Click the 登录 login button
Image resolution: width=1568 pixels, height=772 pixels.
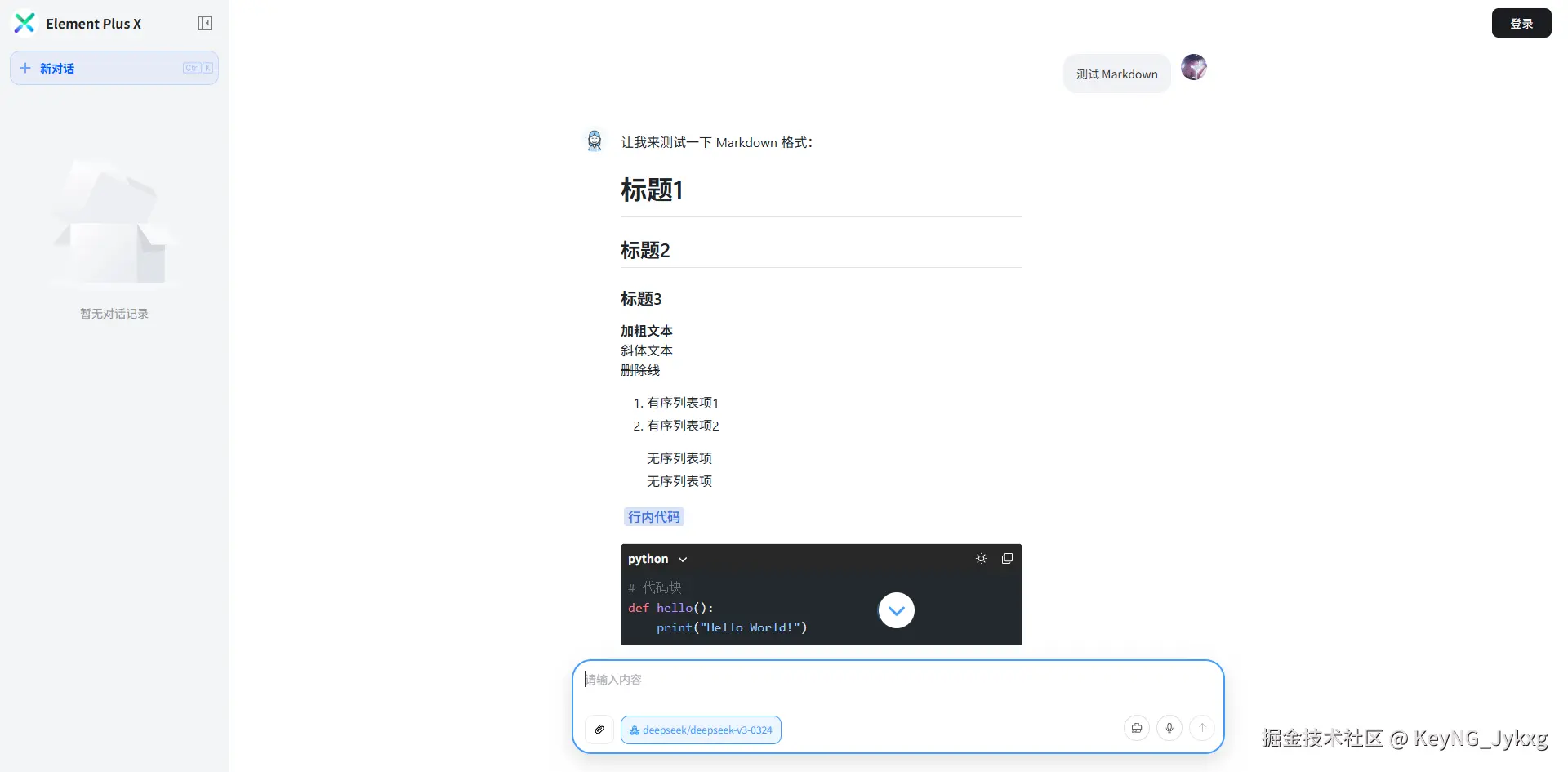pyautogui.click(x=1521, y=23)
